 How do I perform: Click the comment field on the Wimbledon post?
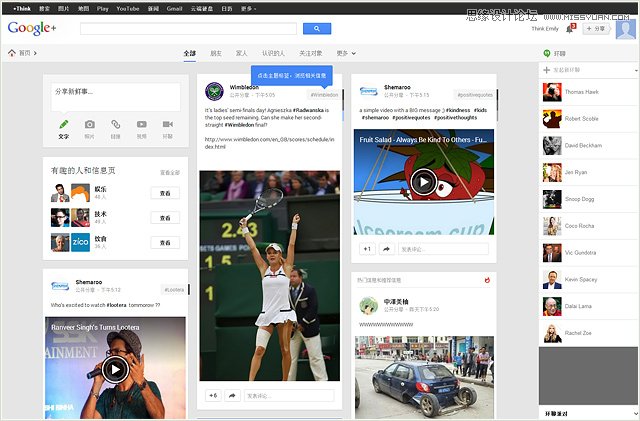pos(289,395)
